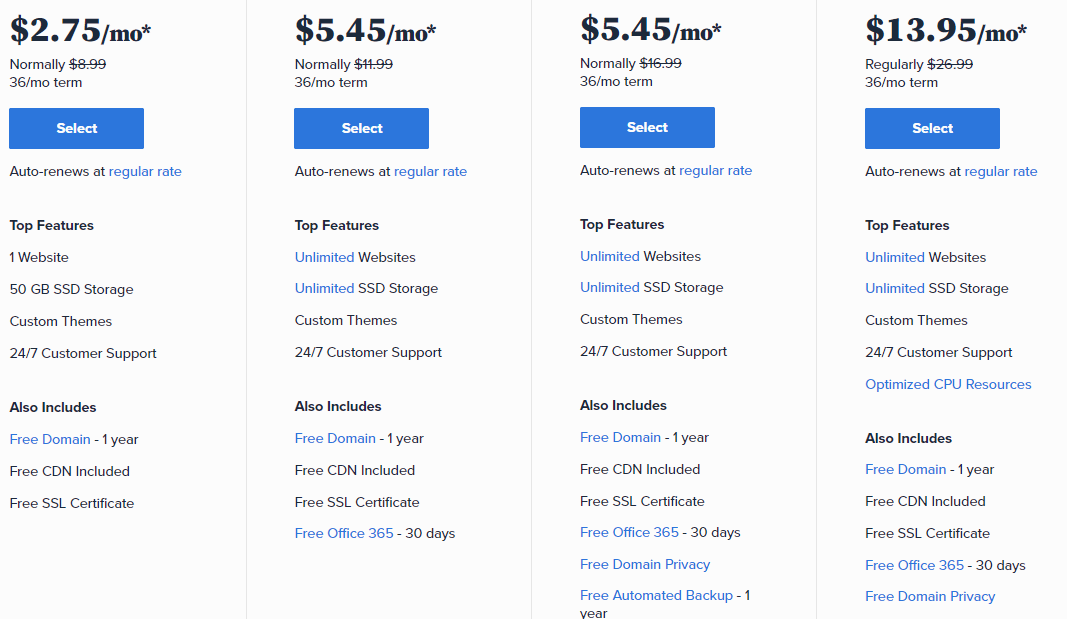Image resolution: width=1067 pixels, height=619 pixels.
Task: Open 'Free Domain' link in $13.95 plan
Action: [x=905, y=470]
